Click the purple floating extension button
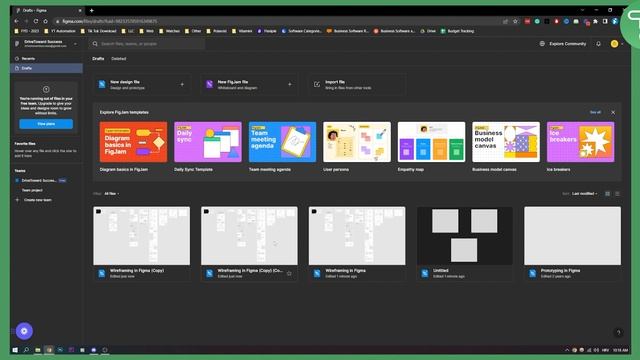Screen dimensions: 640x360 24,331
